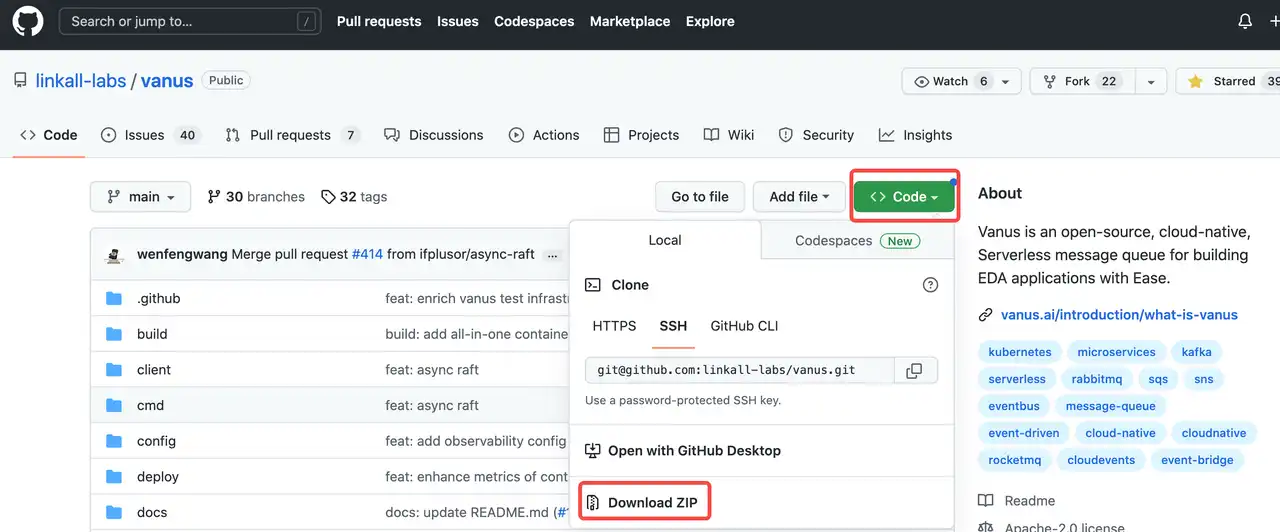The height and width of the screenshot is (532, 1280).
Task: Click the link icon beside vanus.ai URL
Action: (x=986, y=315)
